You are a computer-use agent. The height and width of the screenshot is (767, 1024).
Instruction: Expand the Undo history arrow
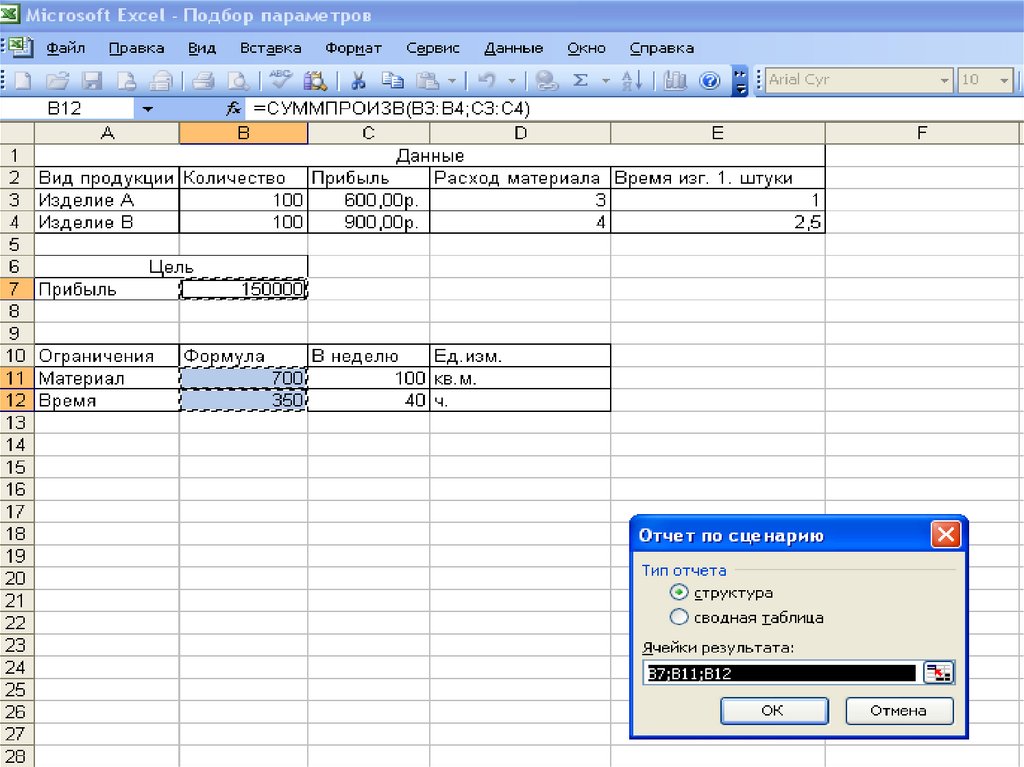pyautogui.click(x=511, y=82)
